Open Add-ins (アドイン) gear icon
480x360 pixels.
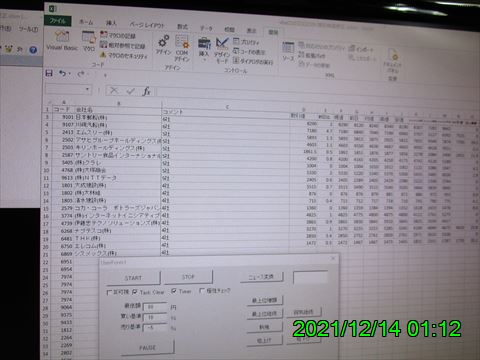coord(163,41)
